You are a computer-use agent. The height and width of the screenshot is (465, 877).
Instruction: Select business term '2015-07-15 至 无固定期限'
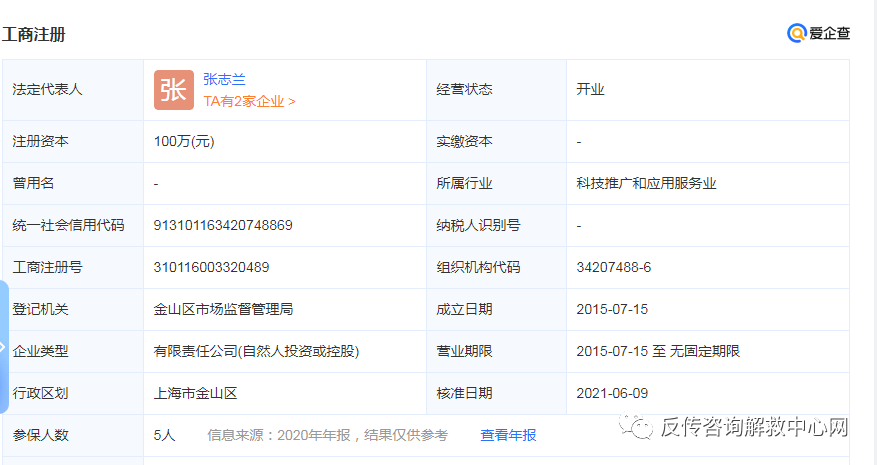point(658,351)
